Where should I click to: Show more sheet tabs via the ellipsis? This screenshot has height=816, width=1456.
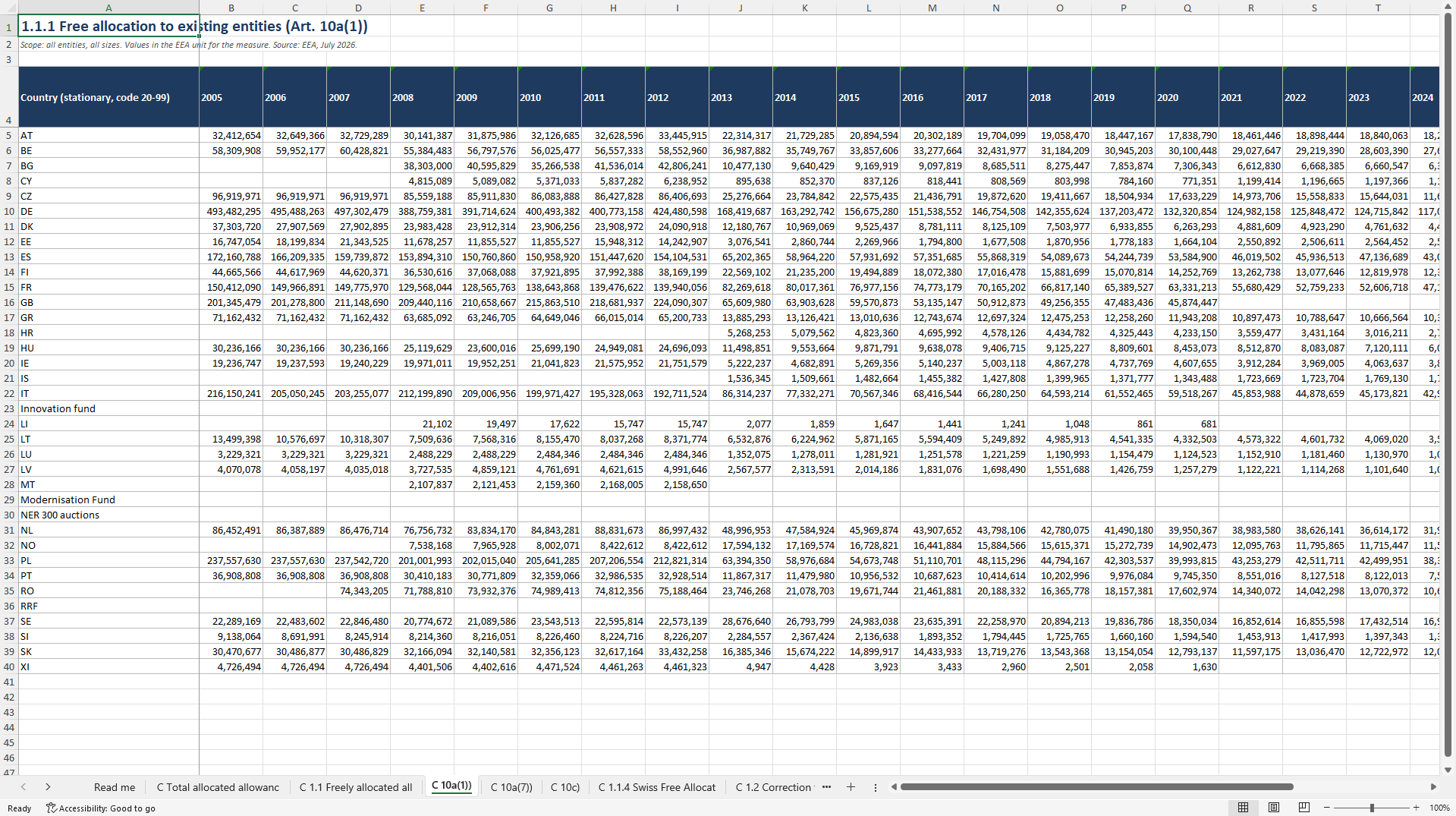coord(826,787)
